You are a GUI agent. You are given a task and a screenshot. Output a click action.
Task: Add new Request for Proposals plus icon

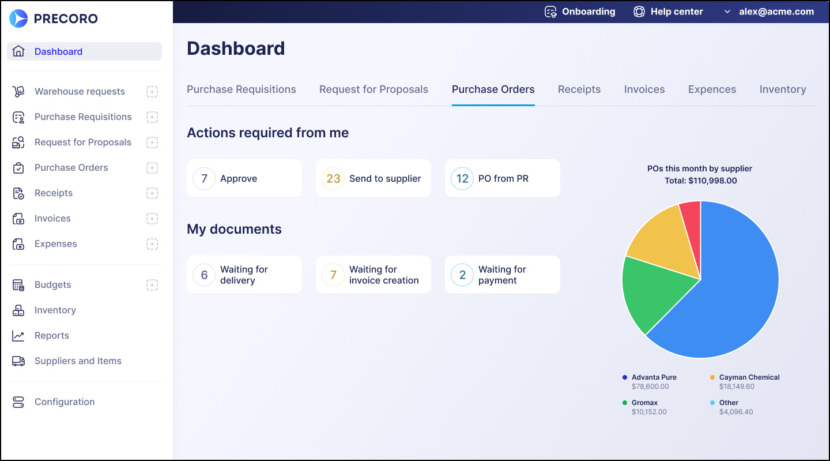(x=152, y=142)
